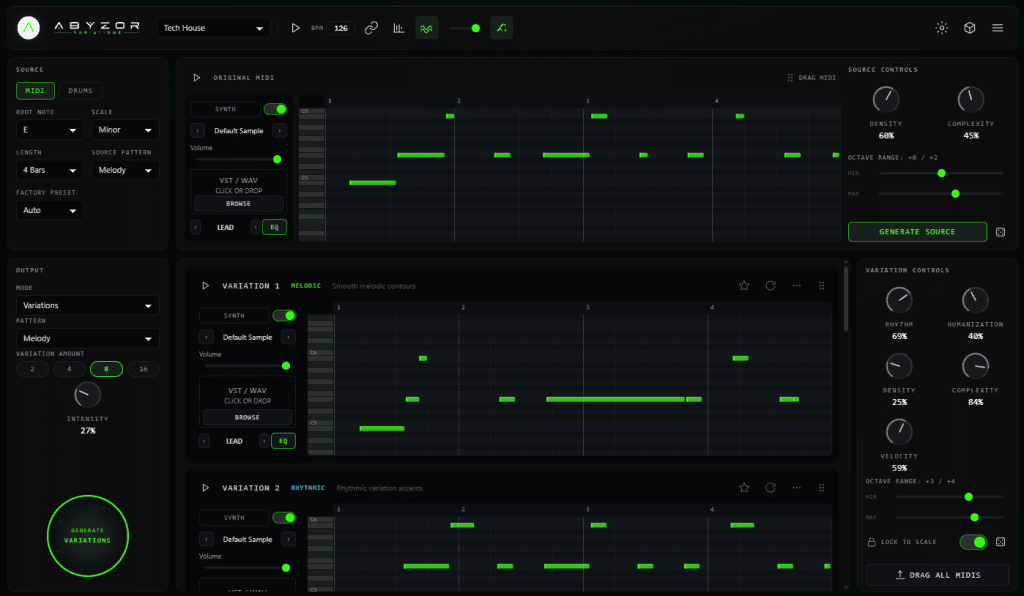Play the Original MIDI clip
This screenshot has height=596, width=1024.
(197, 78)
